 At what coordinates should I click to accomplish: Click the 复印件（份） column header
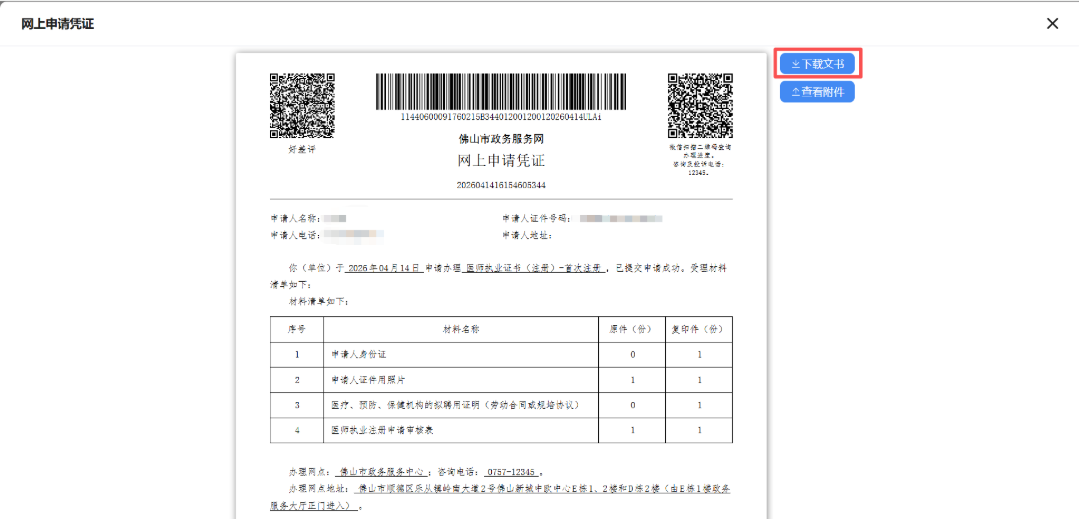tap(699, 330)
